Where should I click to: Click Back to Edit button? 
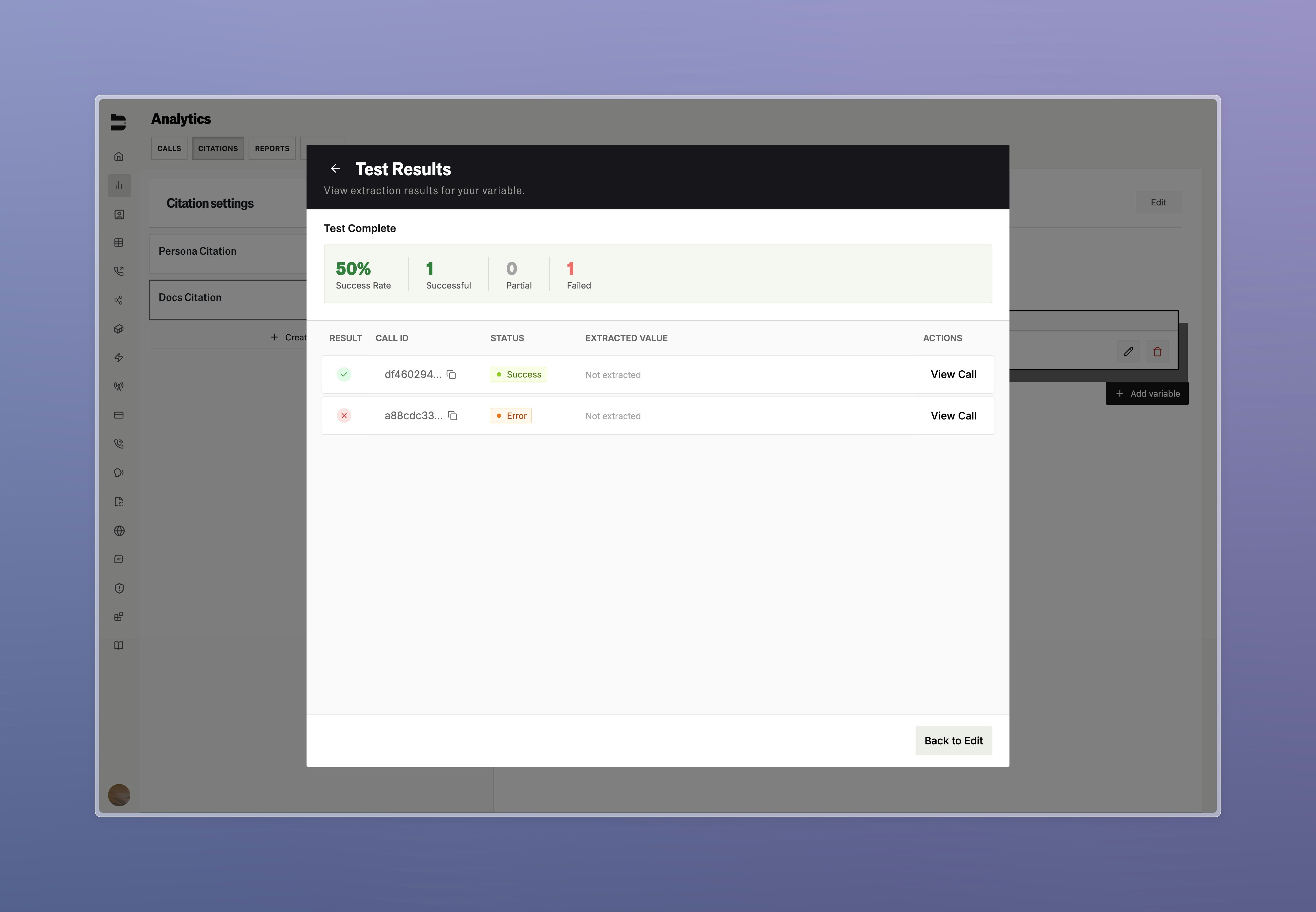953,740
